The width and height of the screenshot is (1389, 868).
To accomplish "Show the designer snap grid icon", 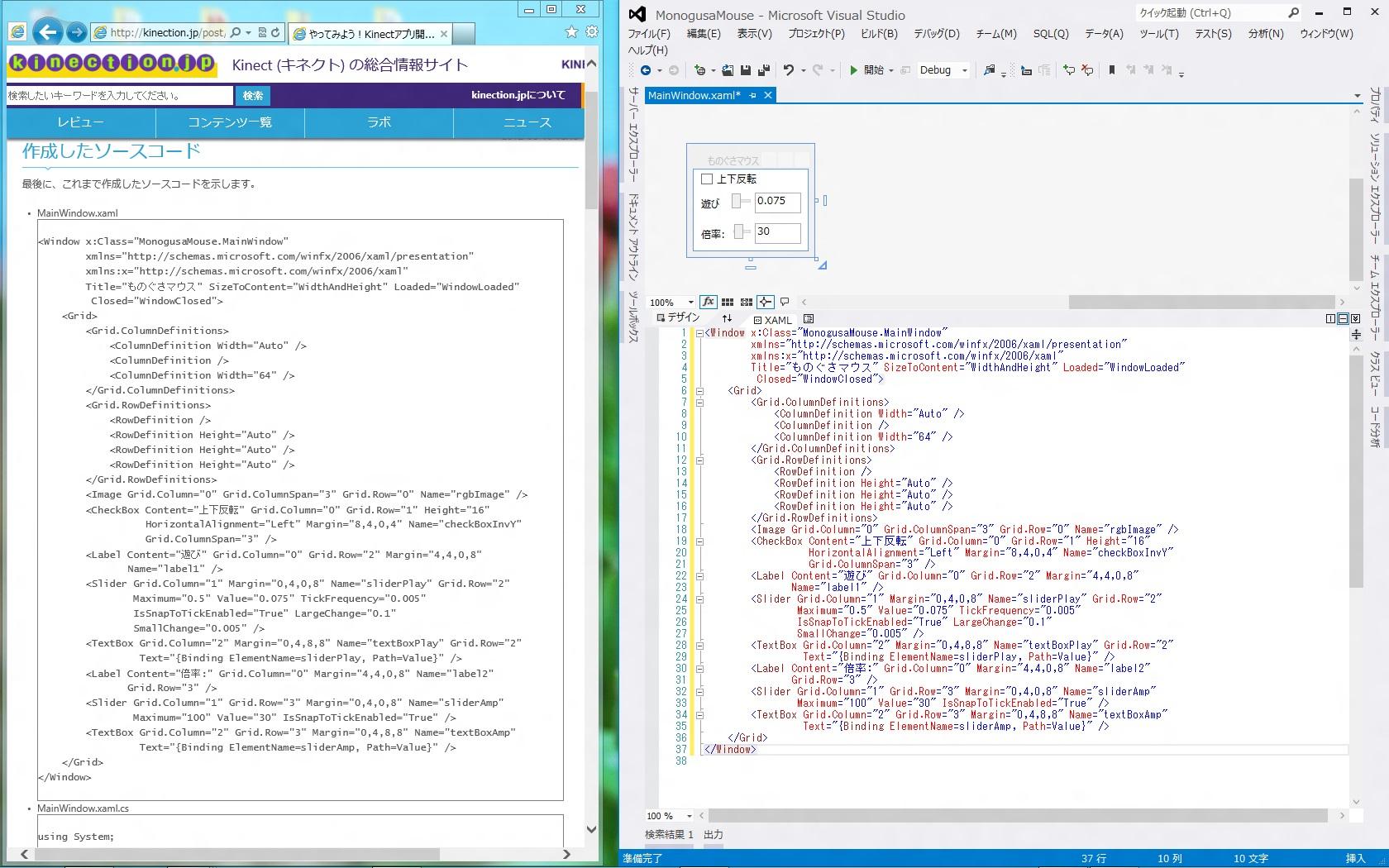I will tap(728, 303).
